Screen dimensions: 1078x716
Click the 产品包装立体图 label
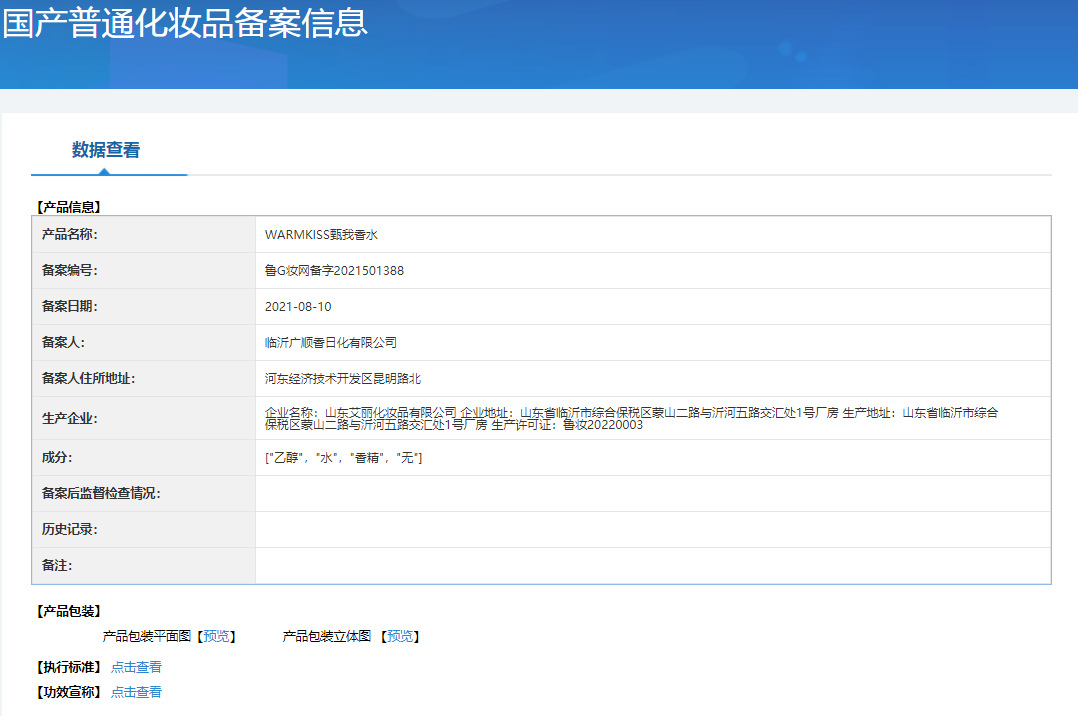pos(327,636)
